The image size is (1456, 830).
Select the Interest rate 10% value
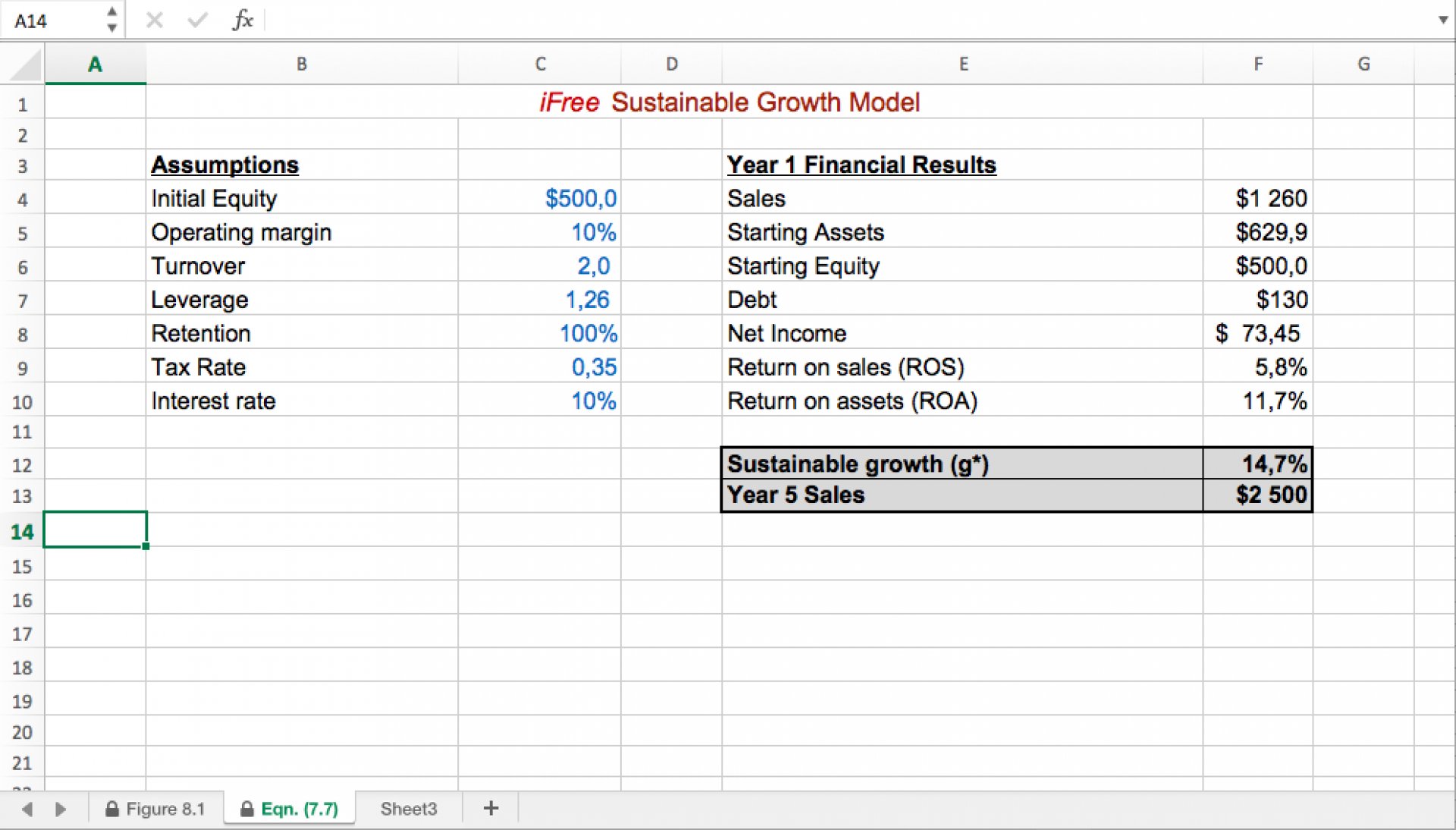pyautogui.click(x=540, y=400)
